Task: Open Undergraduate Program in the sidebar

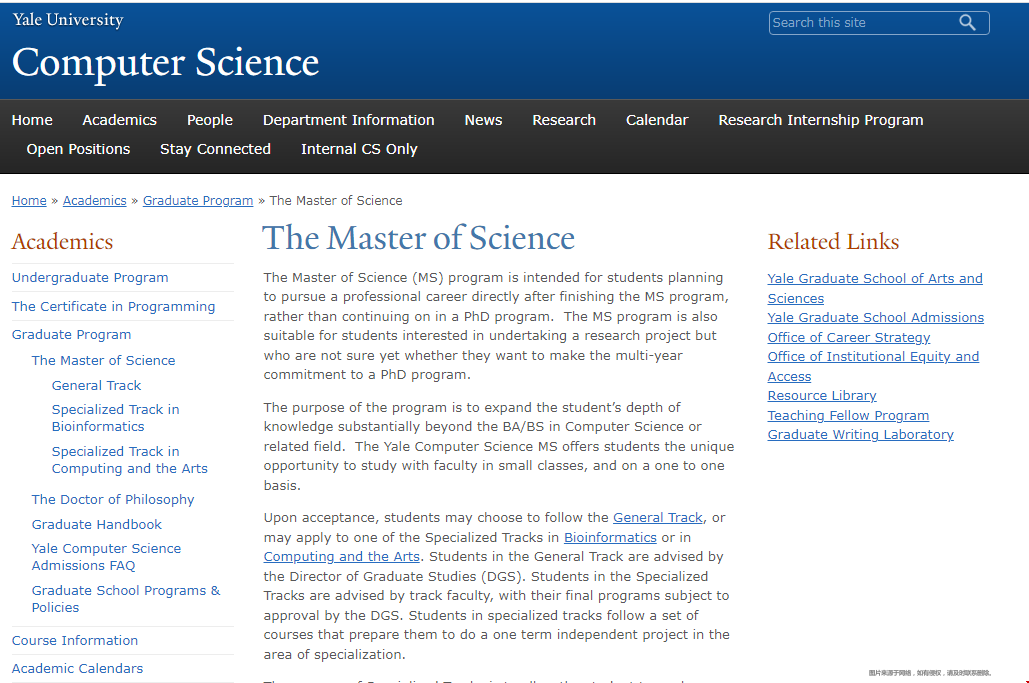Action: (90, 278)
